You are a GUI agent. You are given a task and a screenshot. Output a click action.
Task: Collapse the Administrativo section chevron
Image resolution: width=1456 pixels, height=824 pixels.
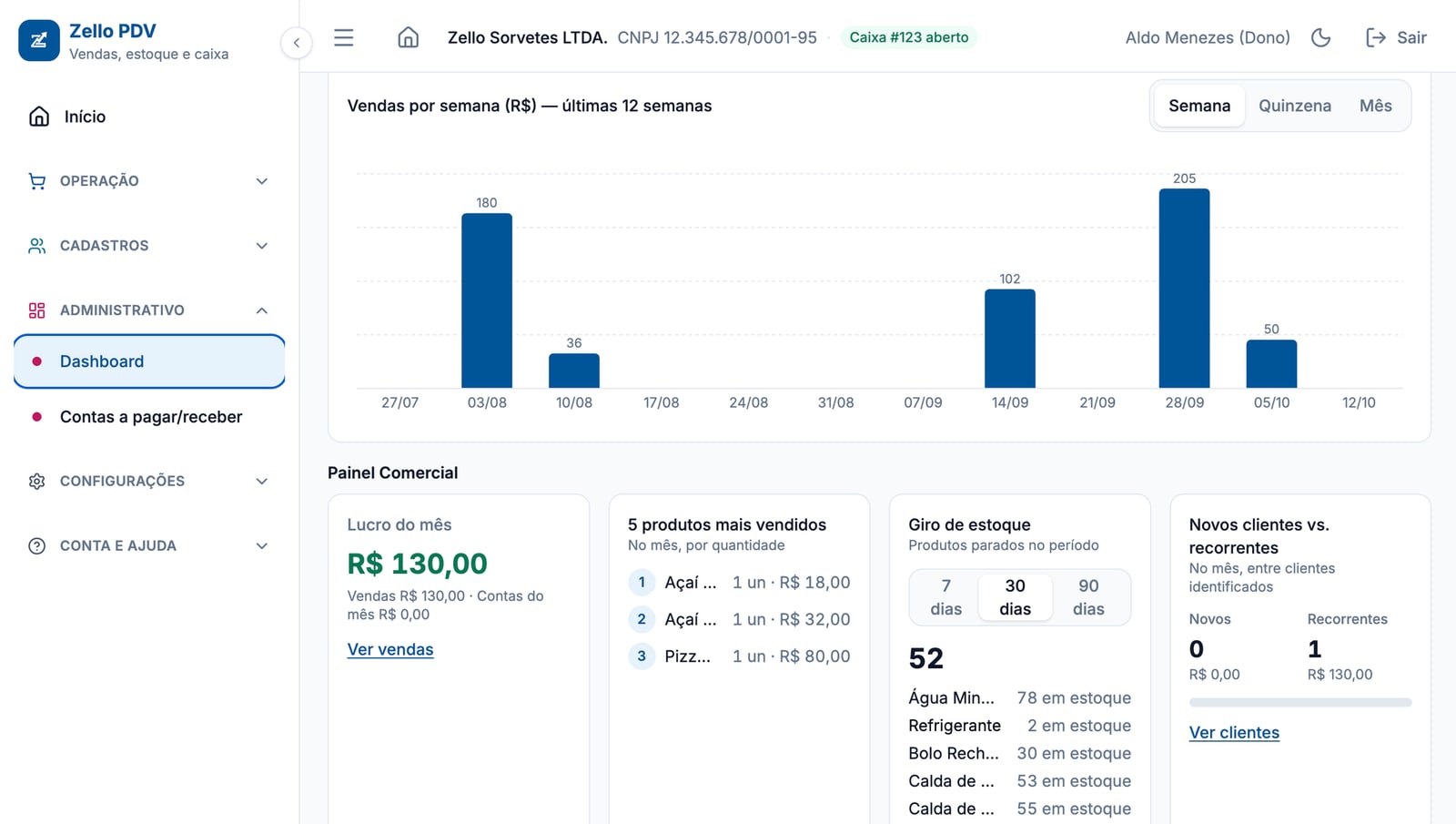pos(262,310)
